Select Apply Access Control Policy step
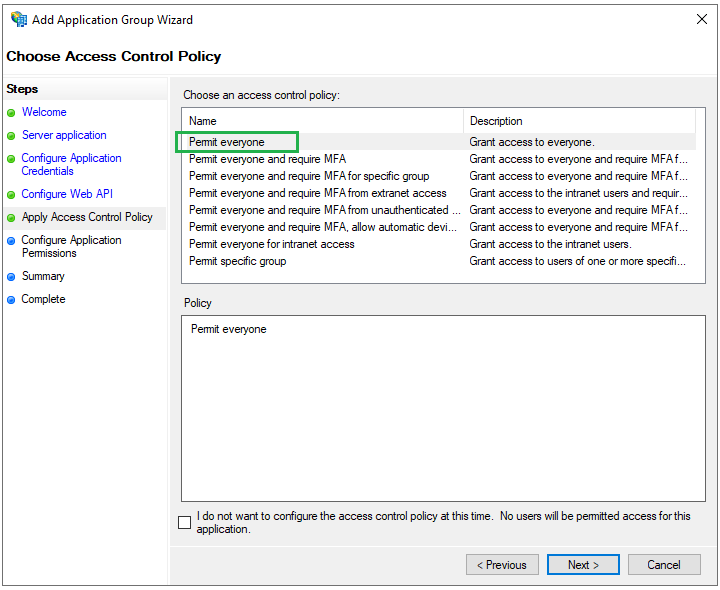720x590 pixels. point(87,217)
